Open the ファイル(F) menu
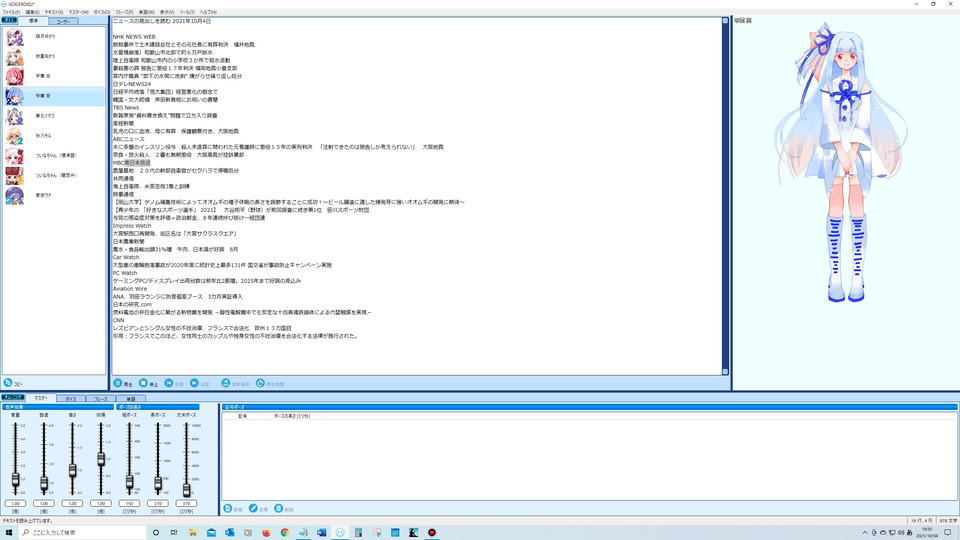Viewport: 960px width, 540px height. tap(11, 12)
